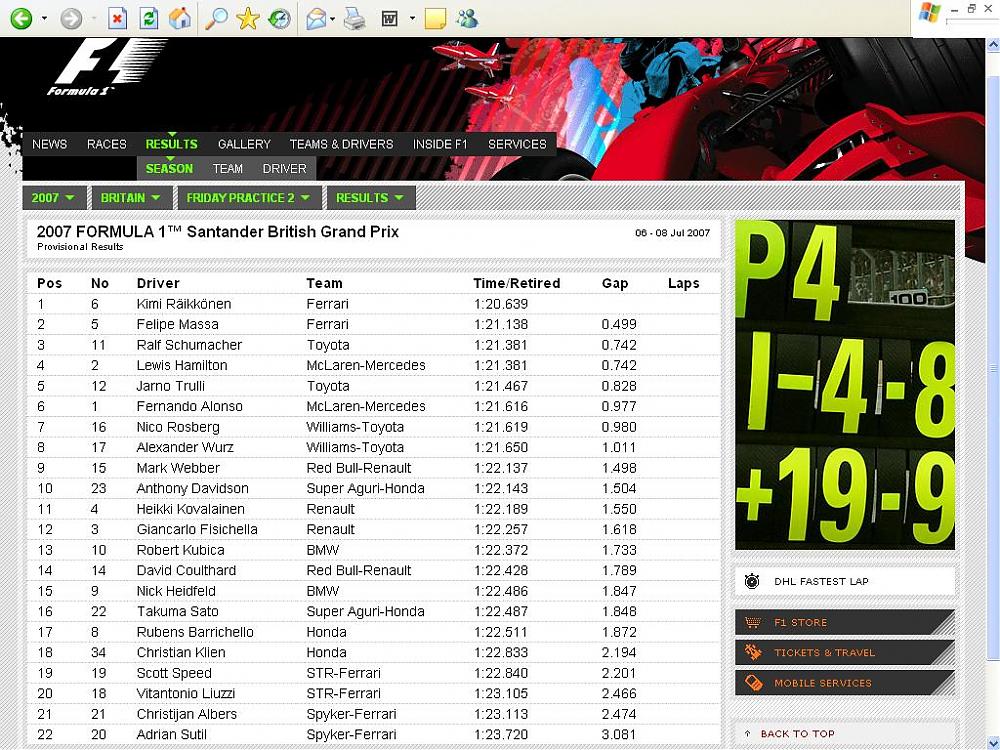Click the grey Forward arrow button

(71, 18)
